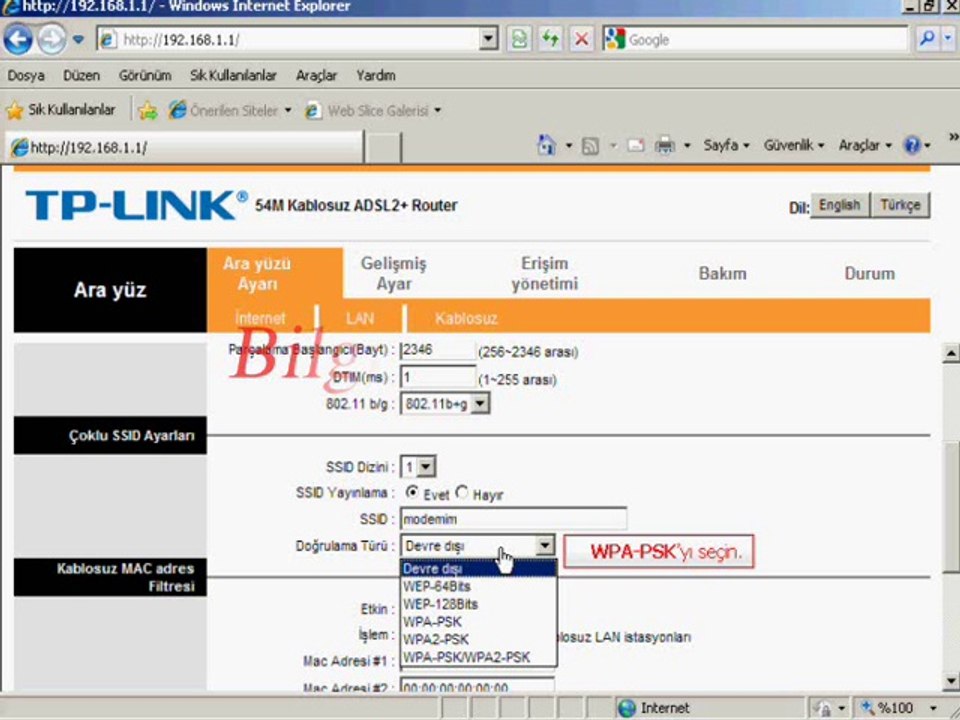This screenshot has height=720, width=960.
Task: Select Evet for SSID Yayınlama
Action: 412,492
